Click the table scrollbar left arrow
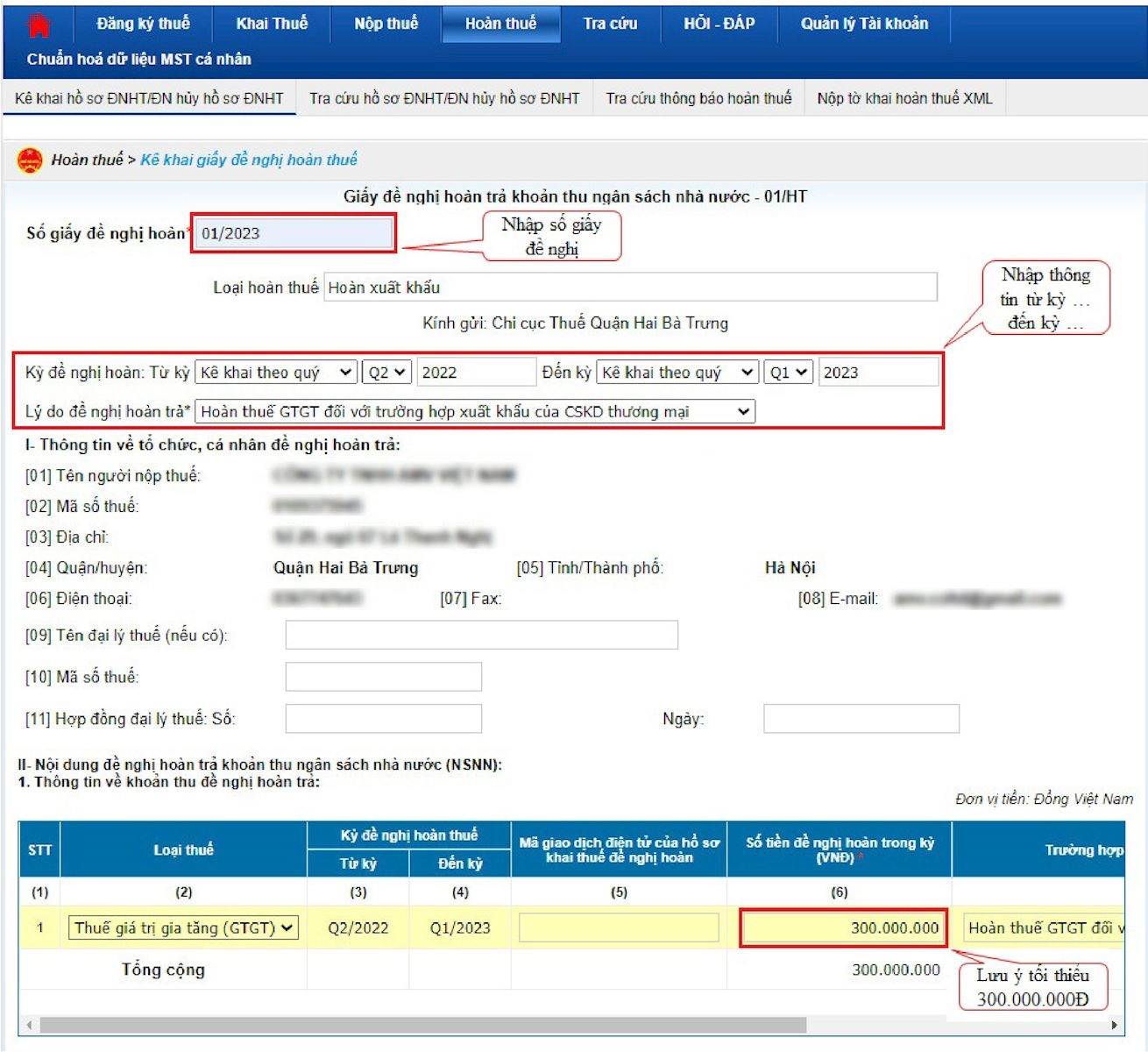1148x1052 pixels. [29, 1025]
